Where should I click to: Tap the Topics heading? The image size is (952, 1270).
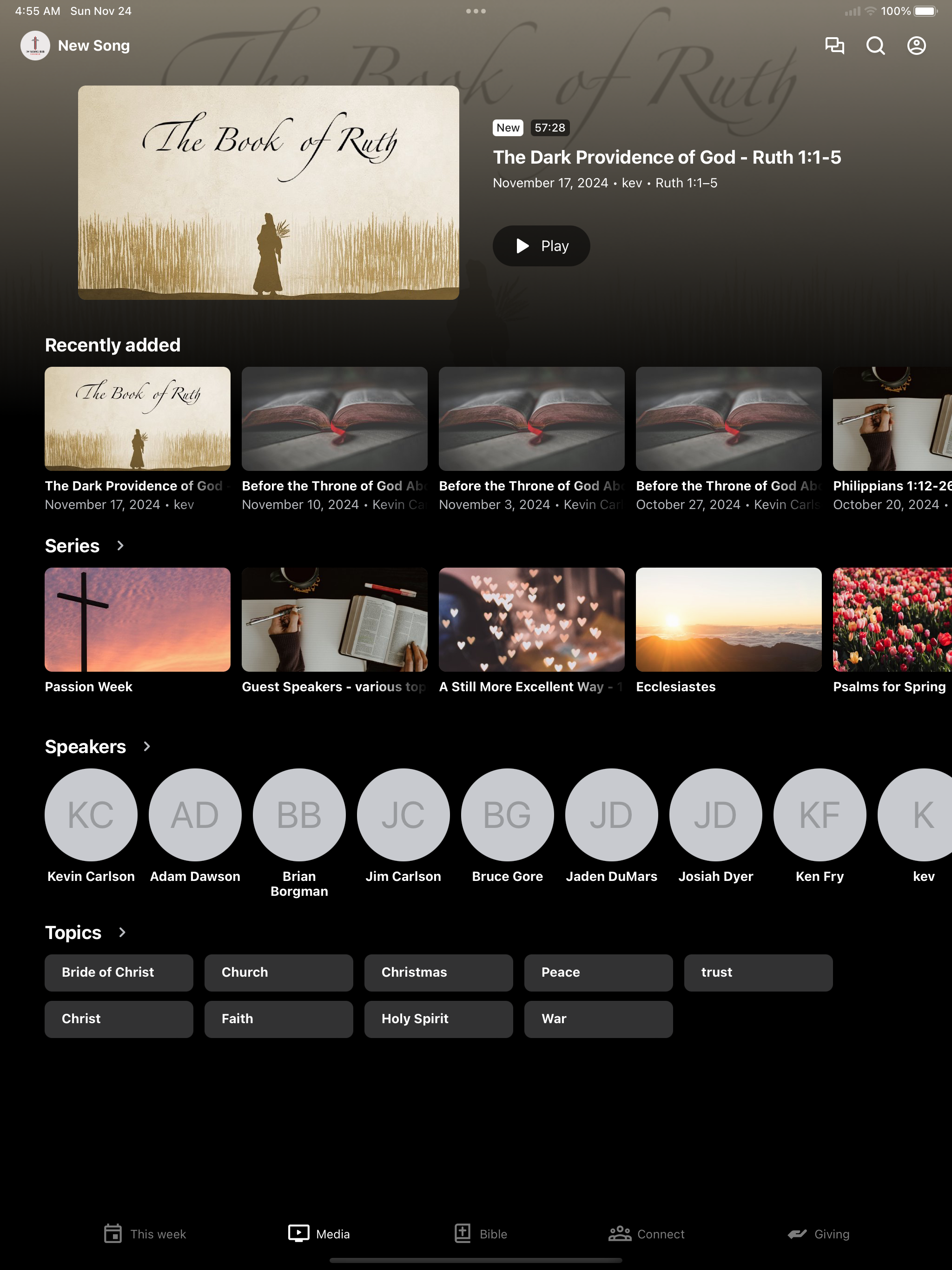[73, 933]
